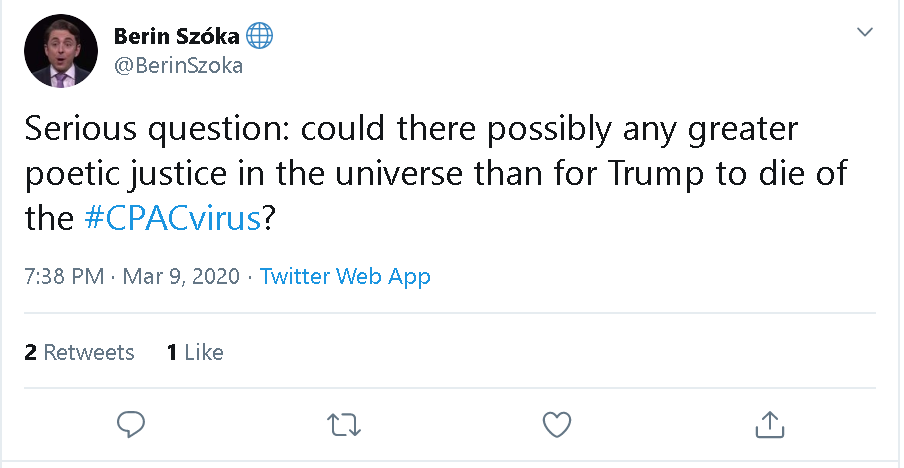
Task: Reply to the tweet via speech bubble icon
Action: click(131, 424)
